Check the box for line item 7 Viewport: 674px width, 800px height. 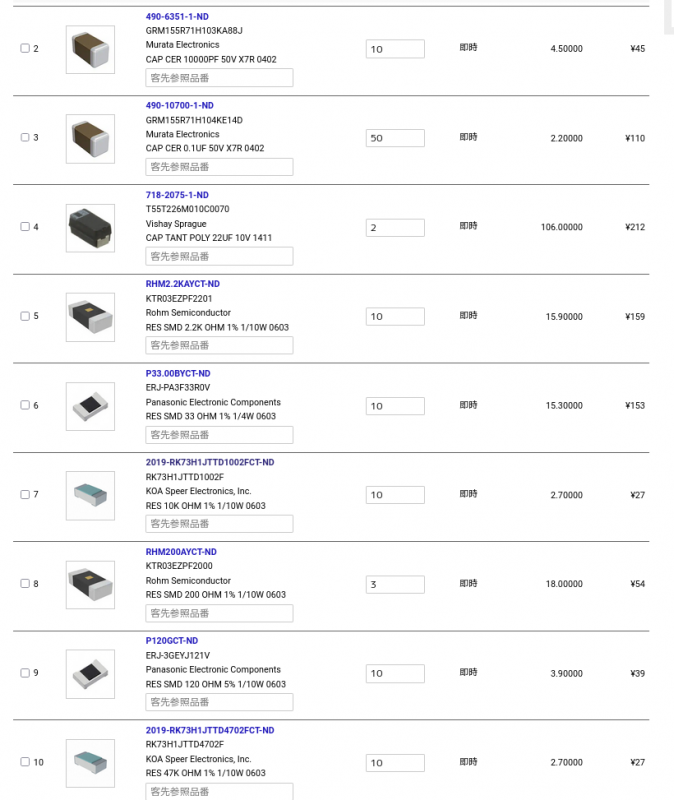(x=25, y=495)
